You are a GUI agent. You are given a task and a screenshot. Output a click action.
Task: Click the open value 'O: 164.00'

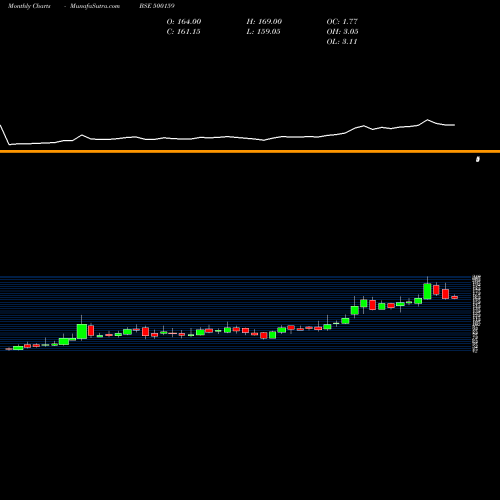tap(184, 22)
